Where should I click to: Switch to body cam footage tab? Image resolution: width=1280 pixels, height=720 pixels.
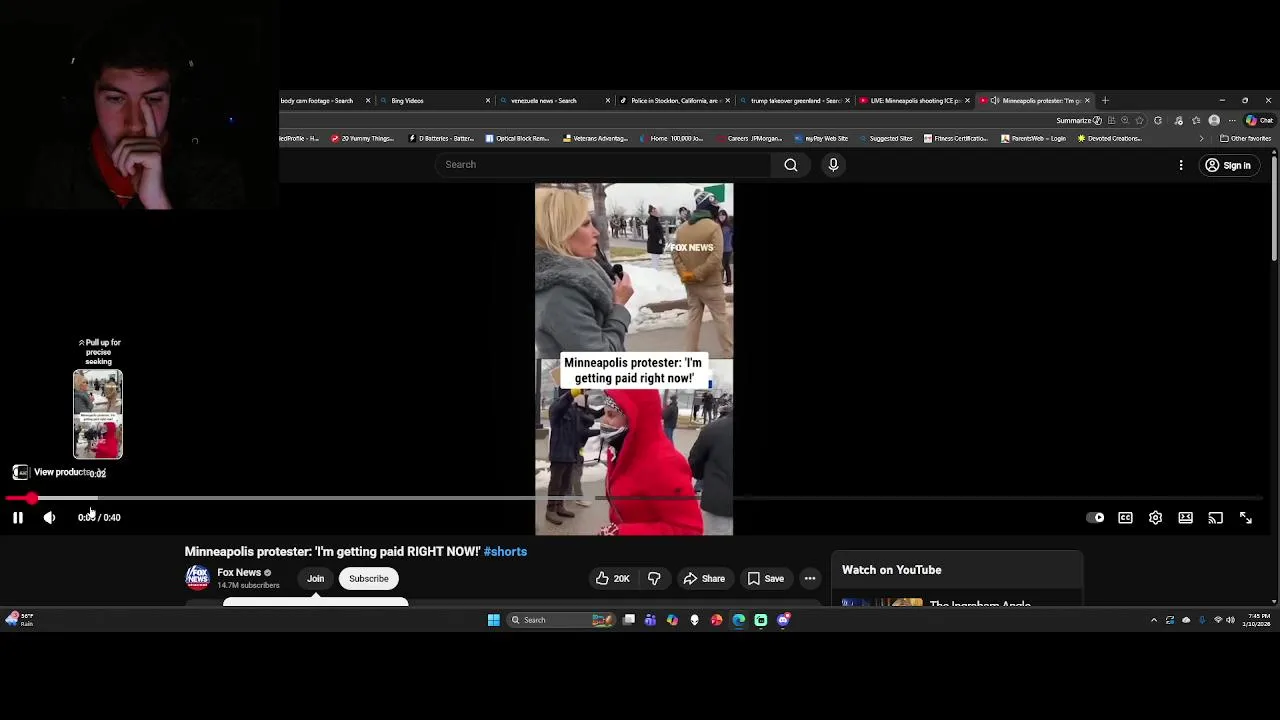coord(318,100)
